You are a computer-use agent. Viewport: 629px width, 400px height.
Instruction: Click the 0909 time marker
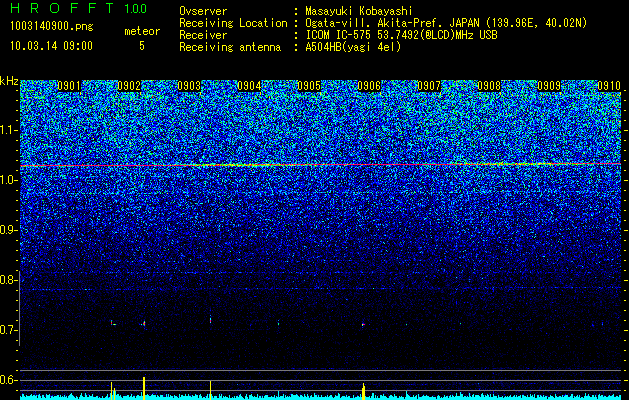[549, 86]
